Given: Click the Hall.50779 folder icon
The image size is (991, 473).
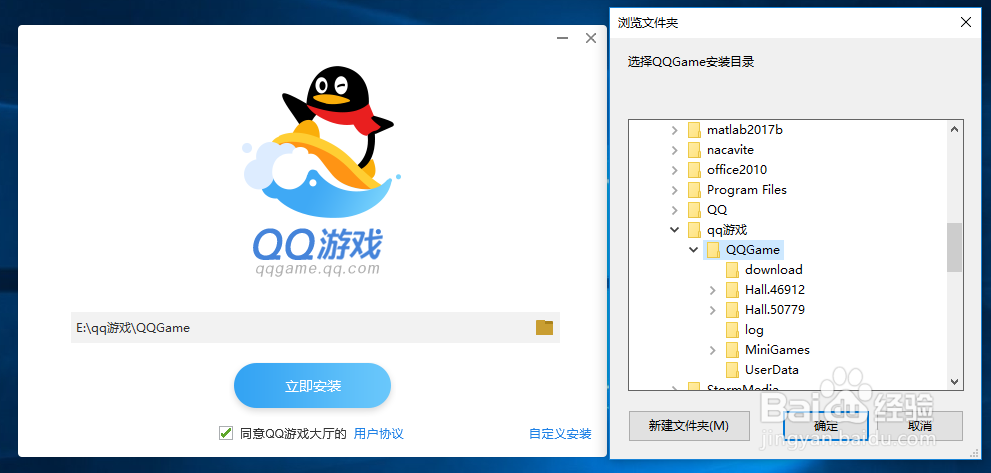Looking at the screenshot, I should (x=733, y=310).
